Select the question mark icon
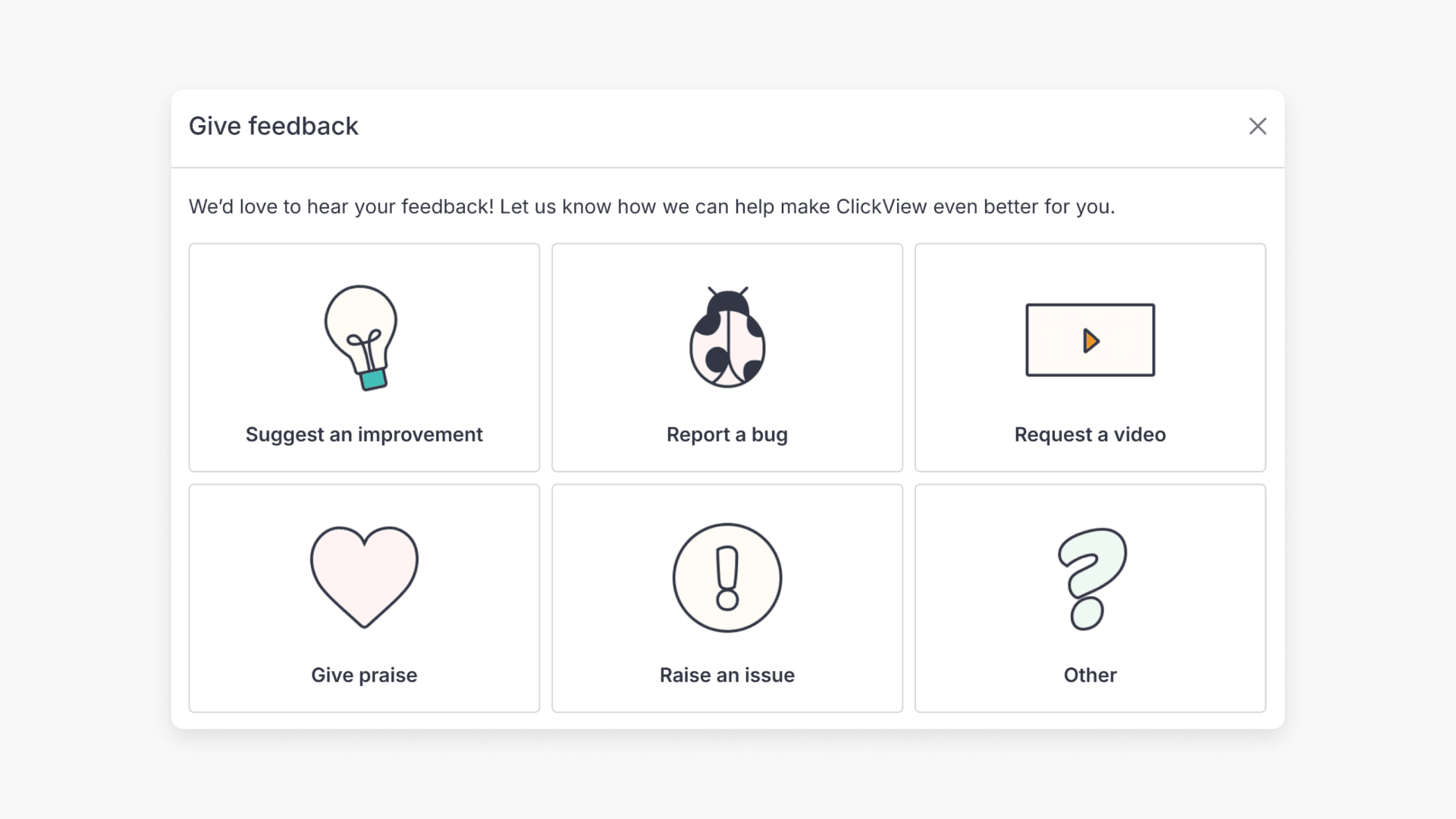 pos(1092,578)
